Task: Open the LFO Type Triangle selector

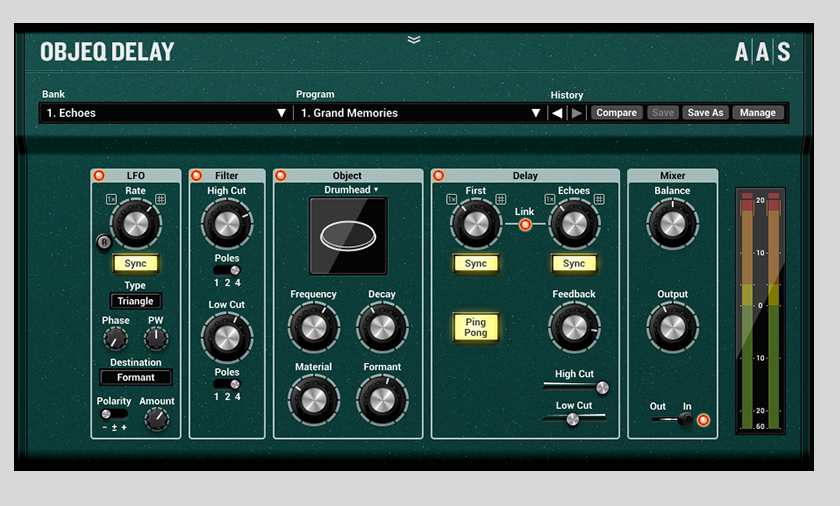Action: (x=136, y=301)
